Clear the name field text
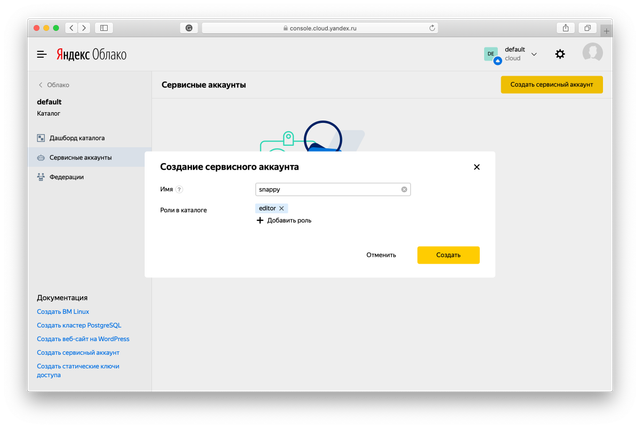Screen dimensions: 640x428 [404, 189]
